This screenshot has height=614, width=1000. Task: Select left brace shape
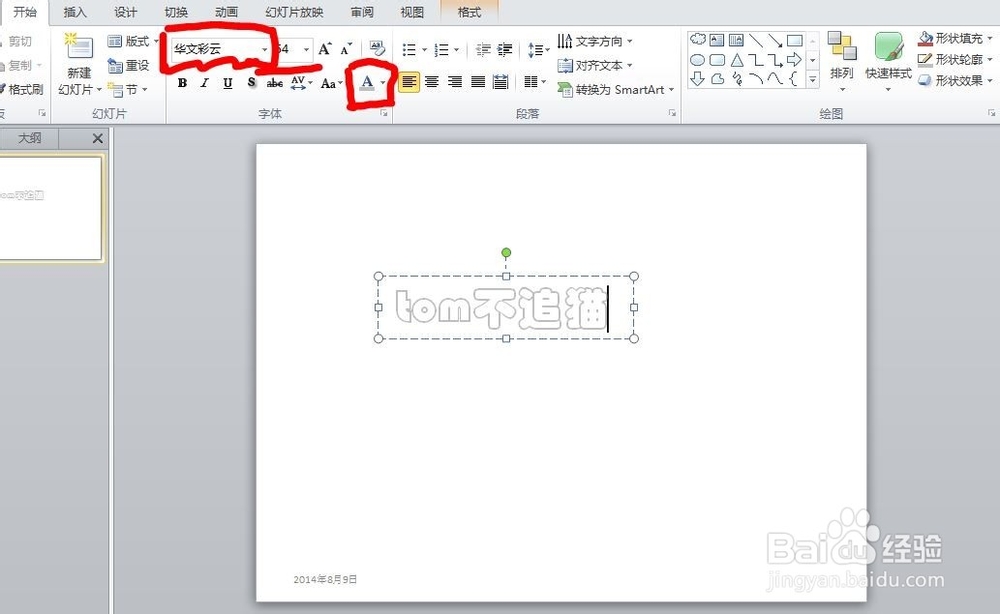tap(795, 79)
